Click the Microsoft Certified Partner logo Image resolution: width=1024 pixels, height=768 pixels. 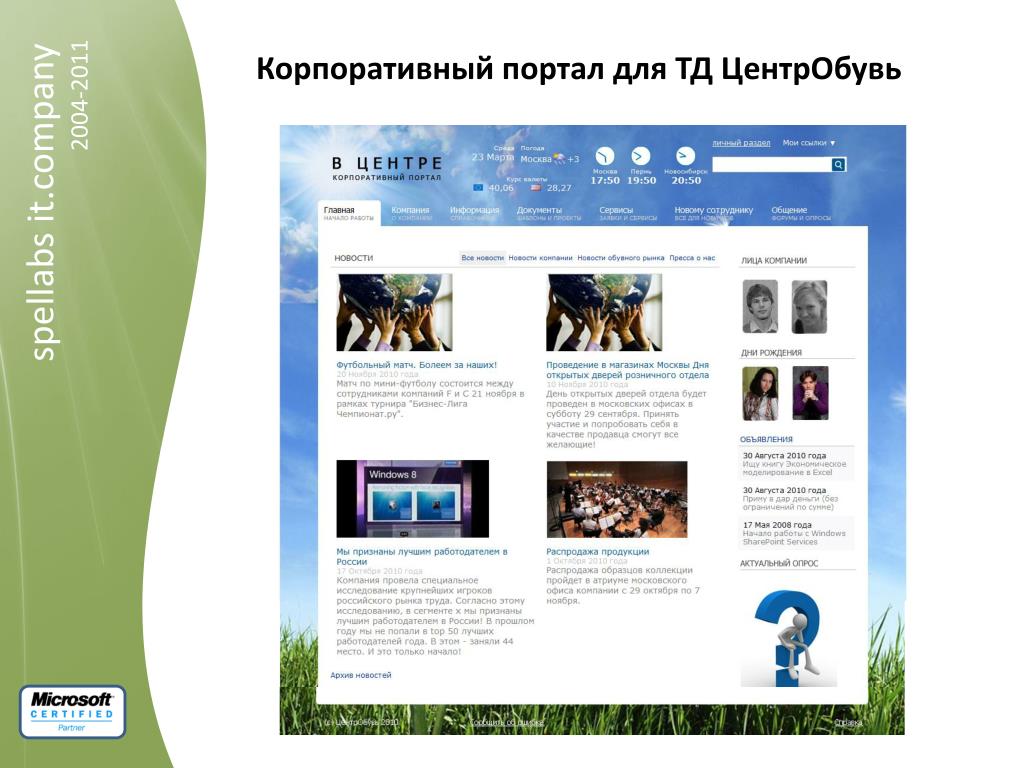[x=72, y=711]
